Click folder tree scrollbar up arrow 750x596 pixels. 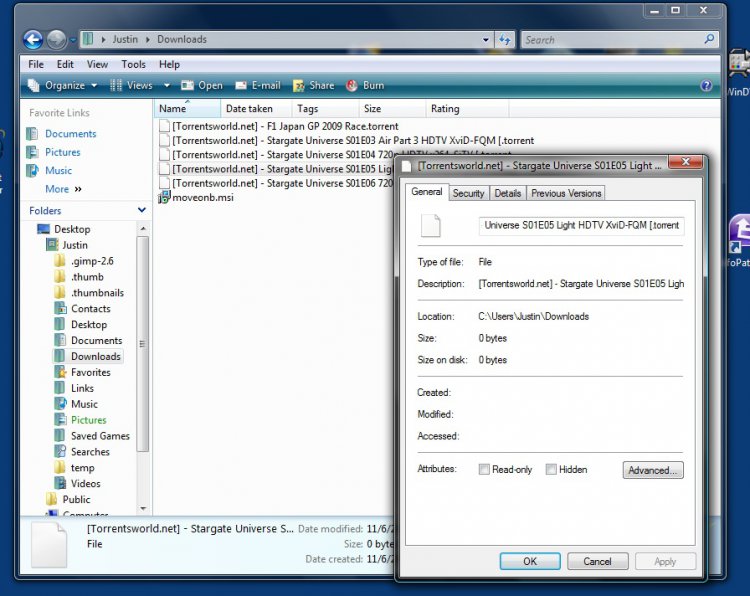click(143, 229)
